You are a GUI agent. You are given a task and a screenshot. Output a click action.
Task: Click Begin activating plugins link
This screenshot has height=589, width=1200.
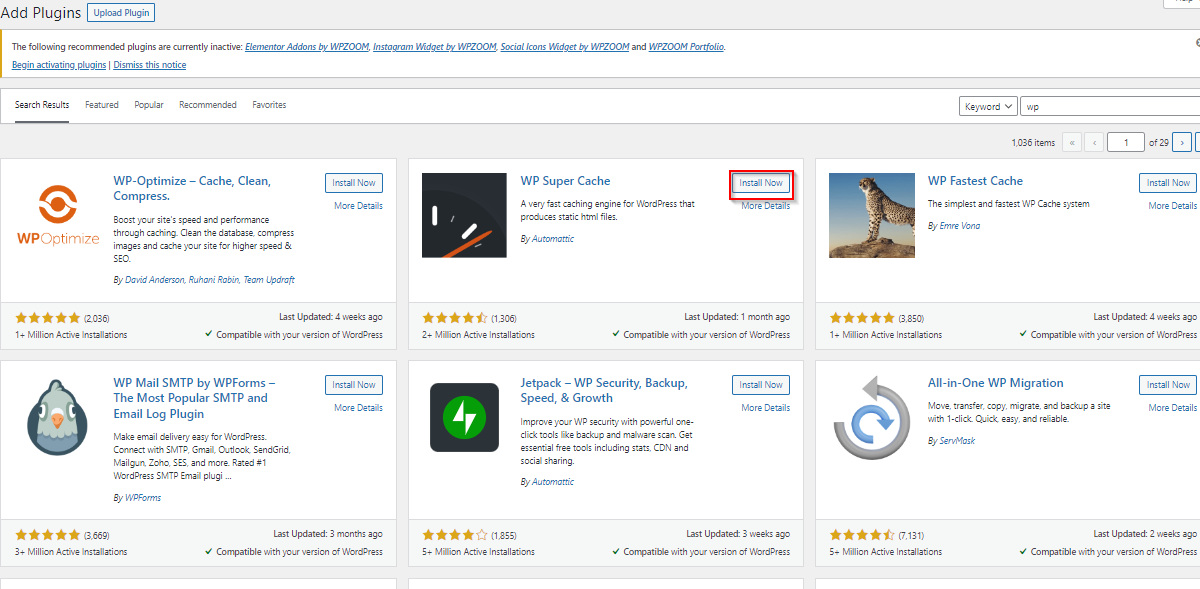pyautogui.click(x=59, y=65)
